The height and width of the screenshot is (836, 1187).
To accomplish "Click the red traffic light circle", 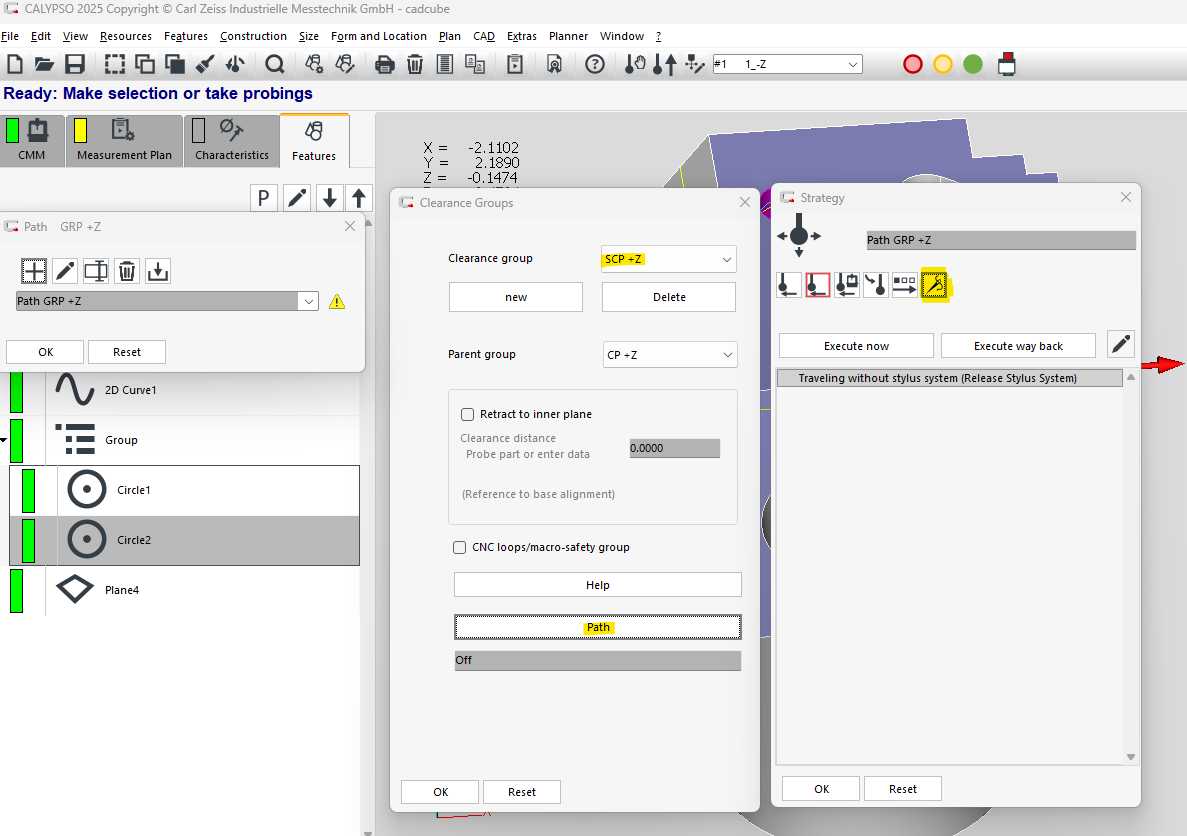I will pyautogui.click(x=912, y=65).
